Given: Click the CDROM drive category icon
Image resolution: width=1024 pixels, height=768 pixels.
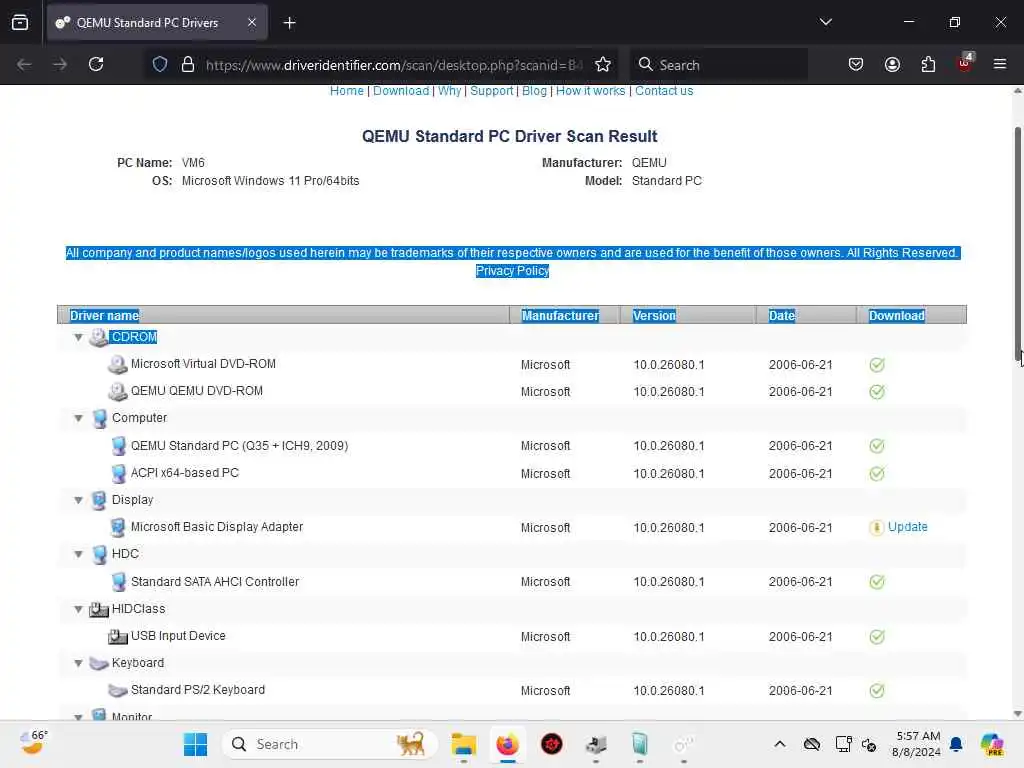Looking at the screenshot, I should pos(99,337).
